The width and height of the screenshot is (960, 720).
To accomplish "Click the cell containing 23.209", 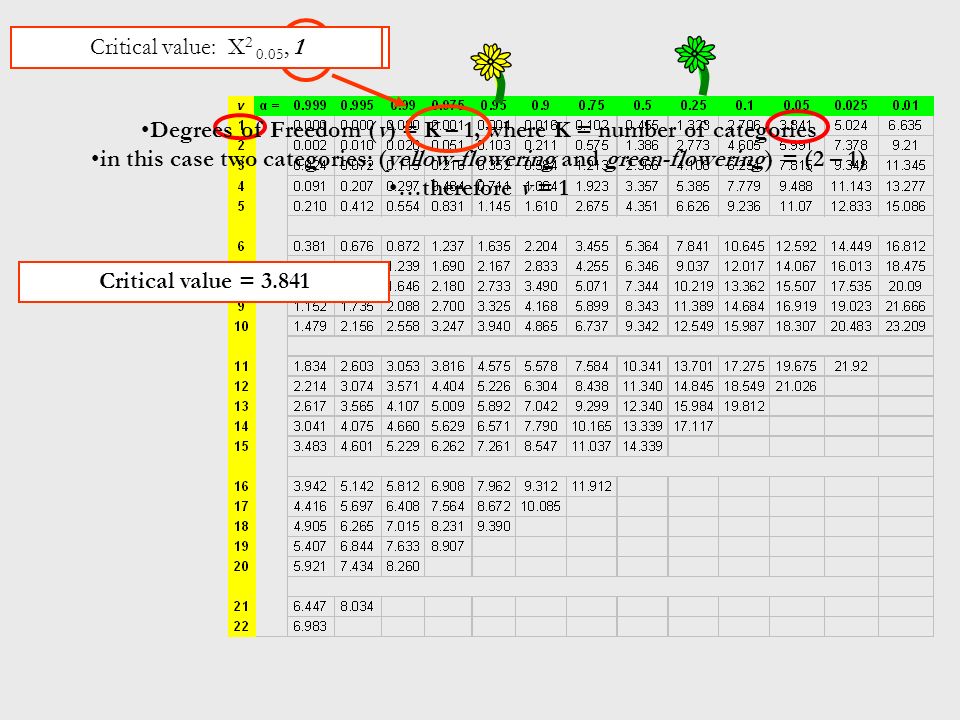I will [905, 326].
